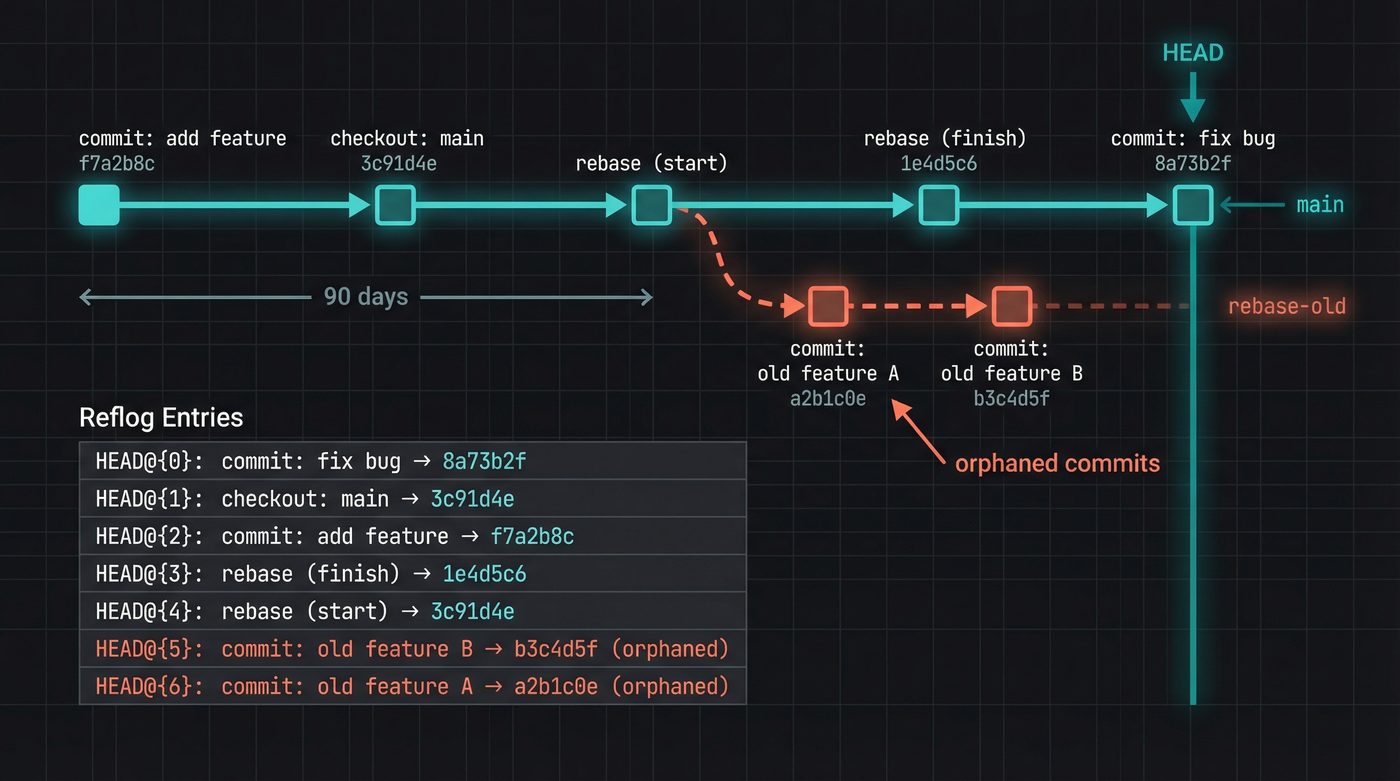Click the main branch label

(x=1319, y=204)
